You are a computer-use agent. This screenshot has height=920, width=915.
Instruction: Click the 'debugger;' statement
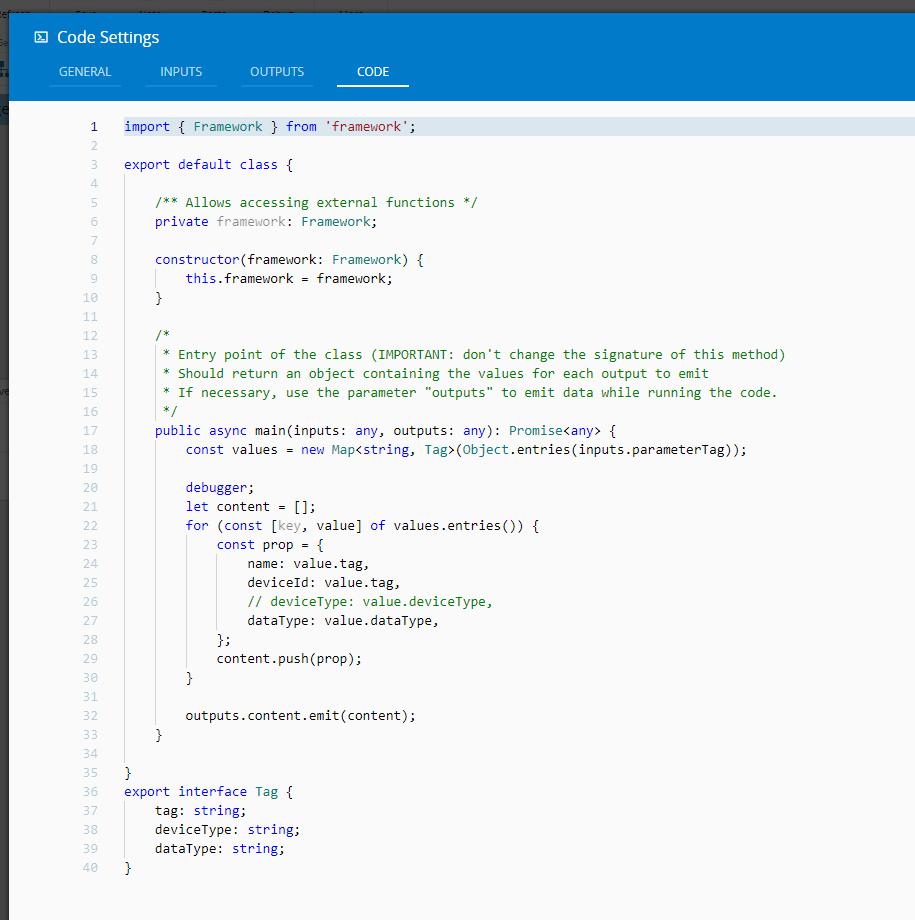tap(220, 488)
